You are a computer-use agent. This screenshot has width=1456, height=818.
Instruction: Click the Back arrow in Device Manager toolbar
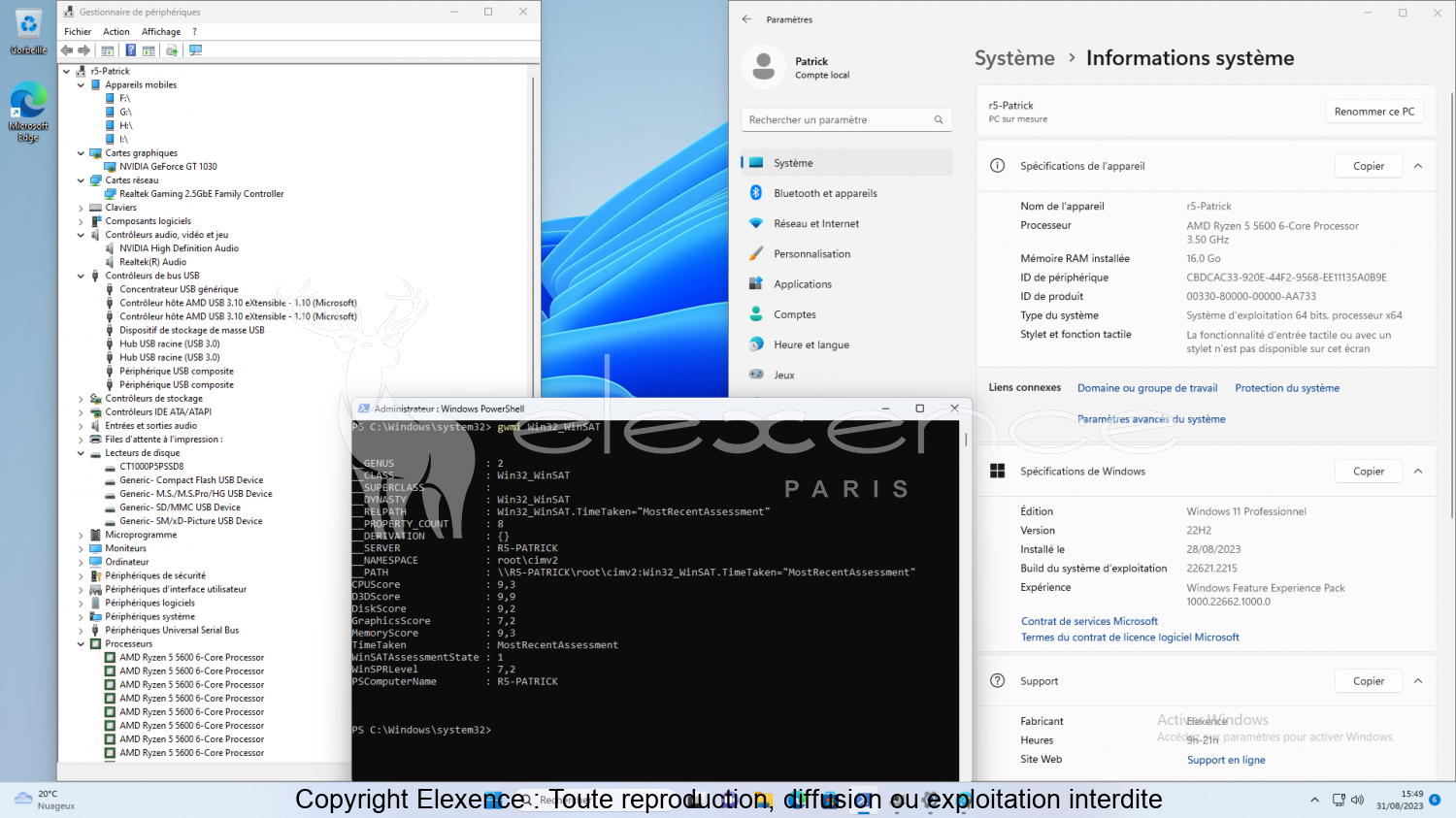67,50
